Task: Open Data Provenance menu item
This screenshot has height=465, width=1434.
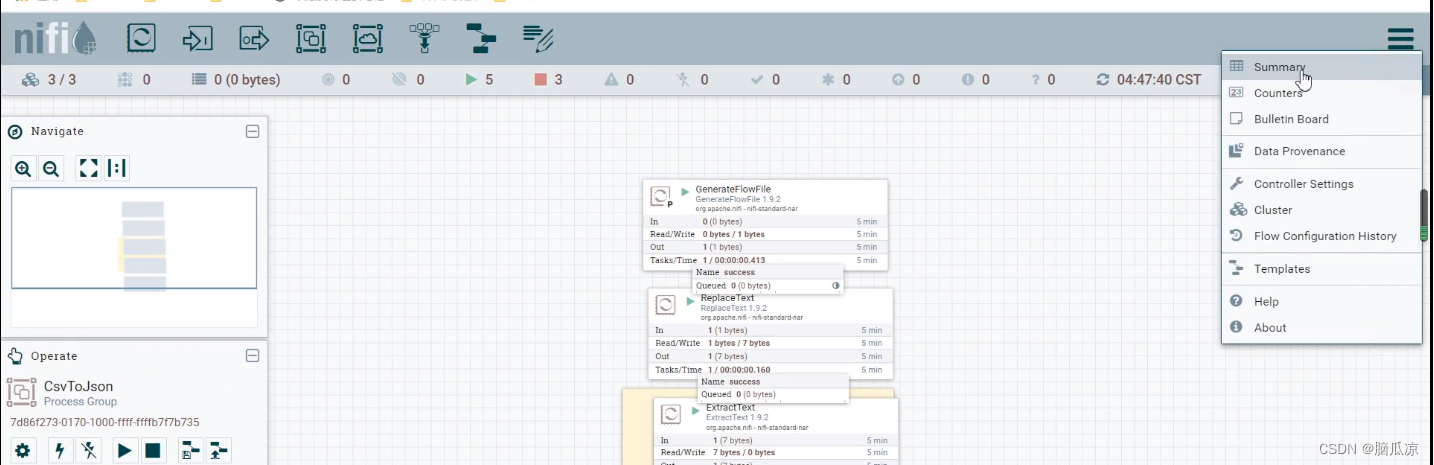Action: coord(1322,151)
